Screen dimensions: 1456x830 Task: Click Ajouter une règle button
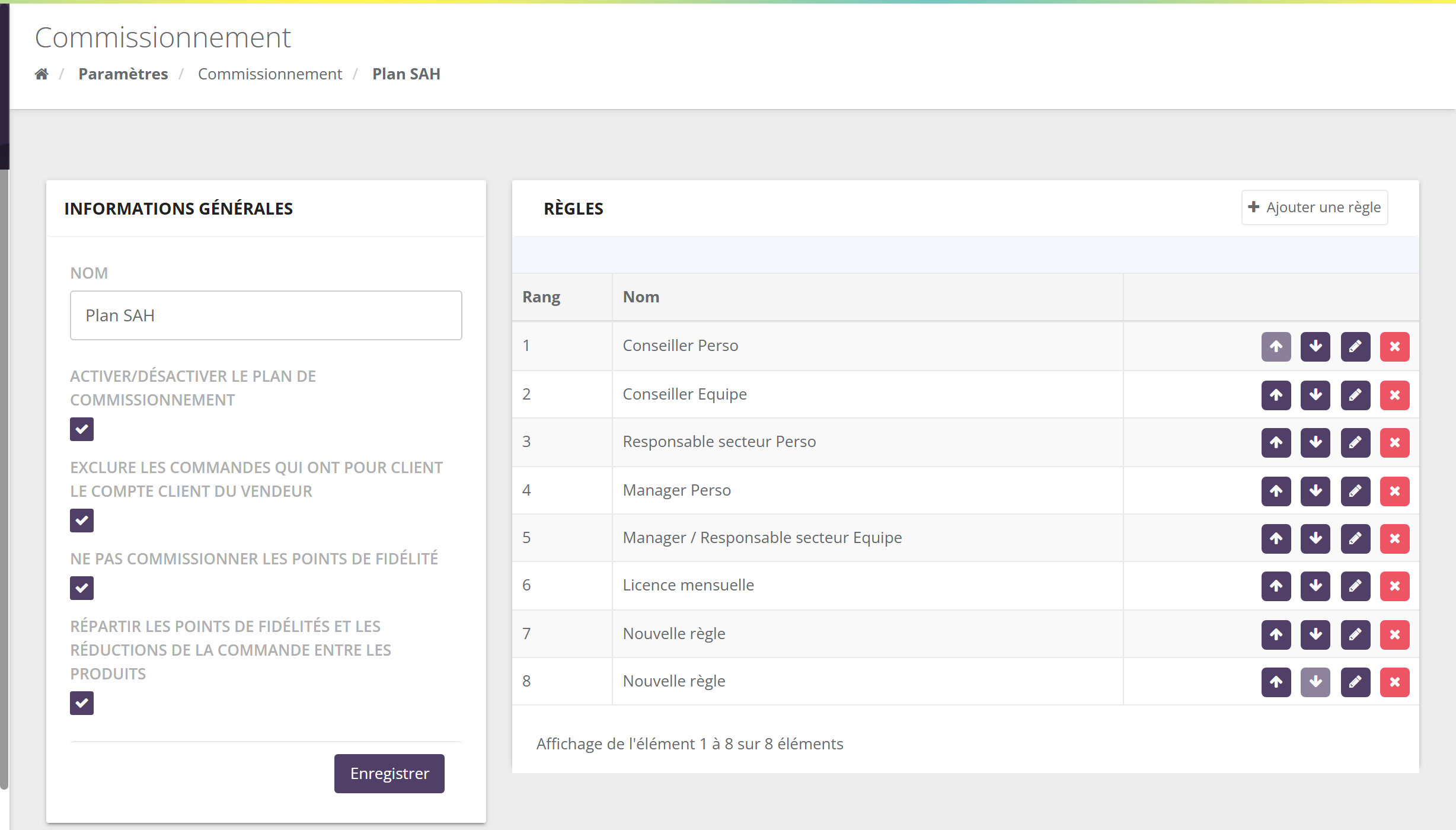(1314, 207)
